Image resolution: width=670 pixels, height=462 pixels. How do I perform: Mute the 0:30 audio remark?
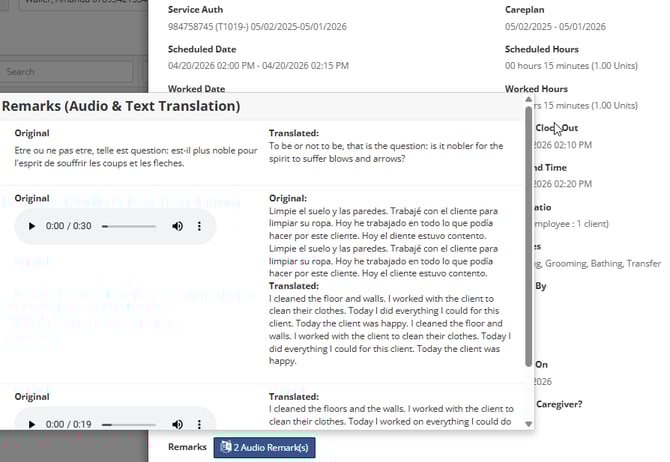(177, 226)
